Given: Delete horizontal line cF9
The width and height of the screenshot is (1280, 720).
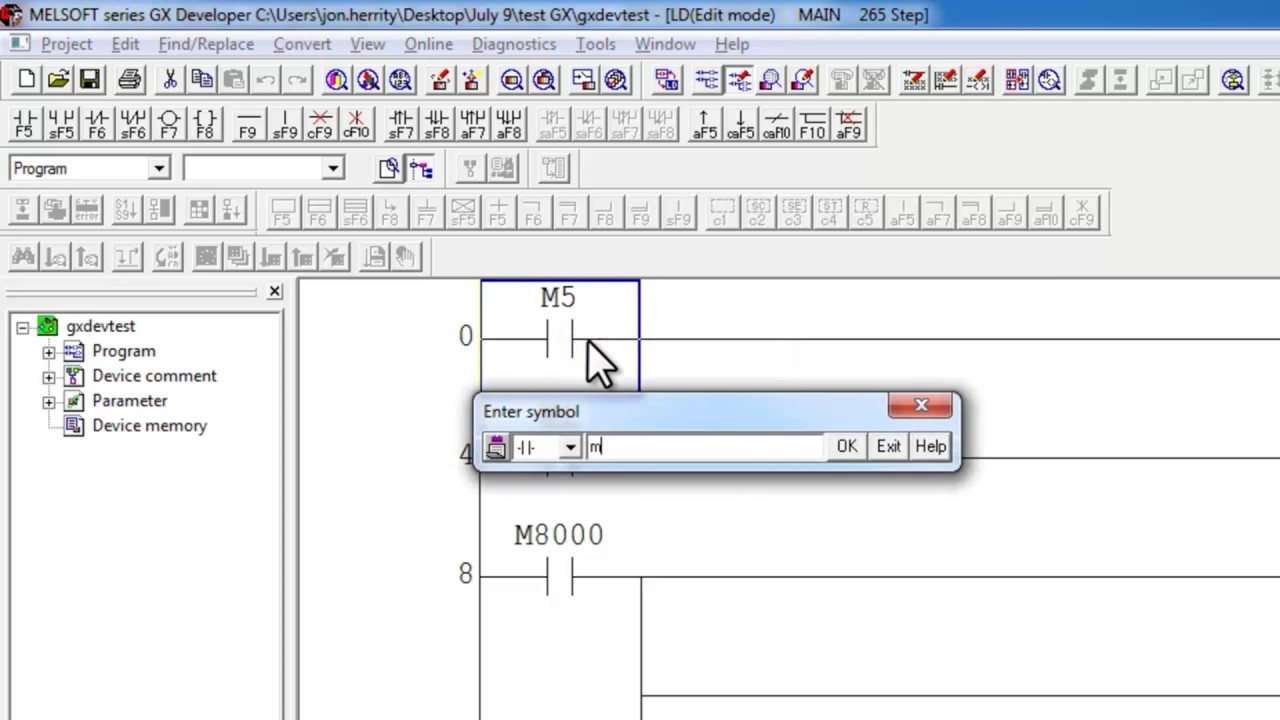Looking at the screenshot, I should [320, 124].
